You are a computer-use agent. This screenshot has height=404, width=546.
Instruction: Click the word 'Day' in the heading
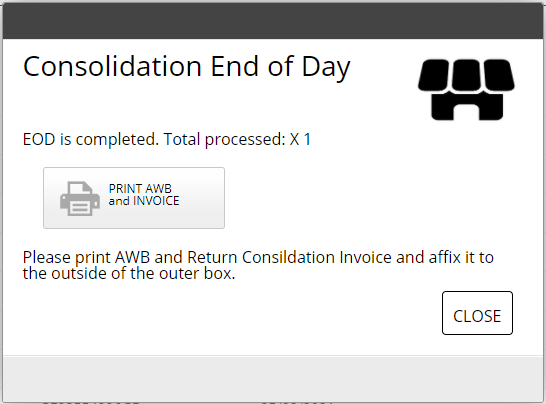pos(326,68)
